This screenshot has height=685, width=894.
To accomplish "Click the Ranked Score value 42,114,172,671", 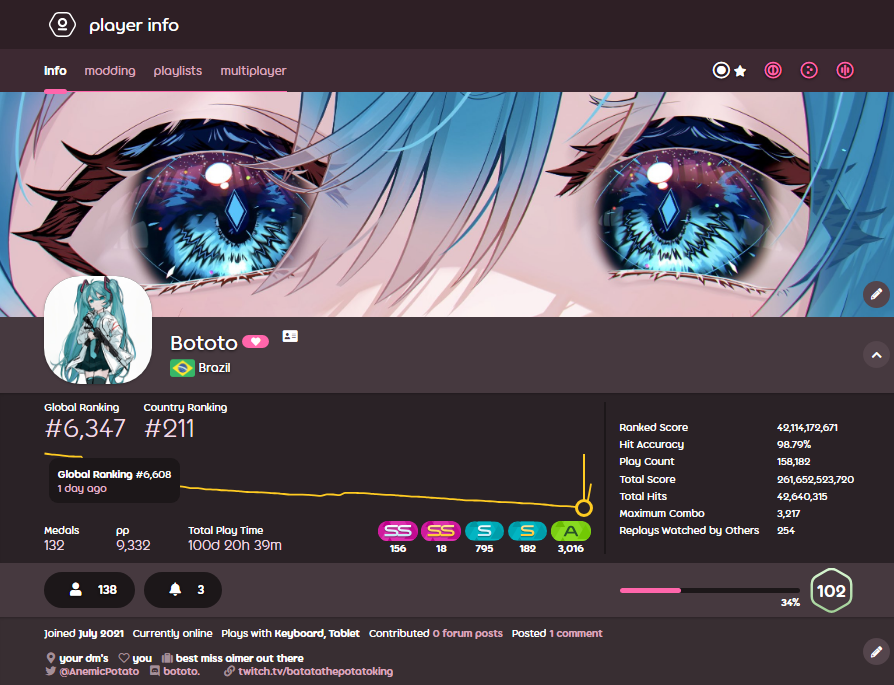I will (x=807, y=427).
